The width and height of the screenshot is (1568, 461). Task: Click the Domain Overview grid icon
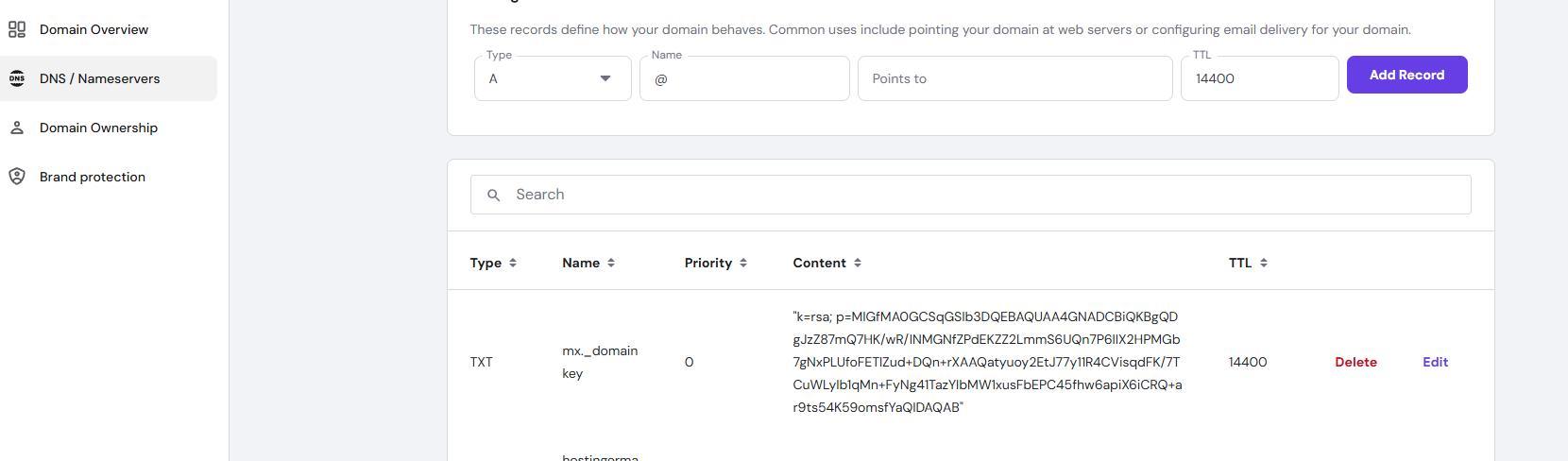point(17,29)
